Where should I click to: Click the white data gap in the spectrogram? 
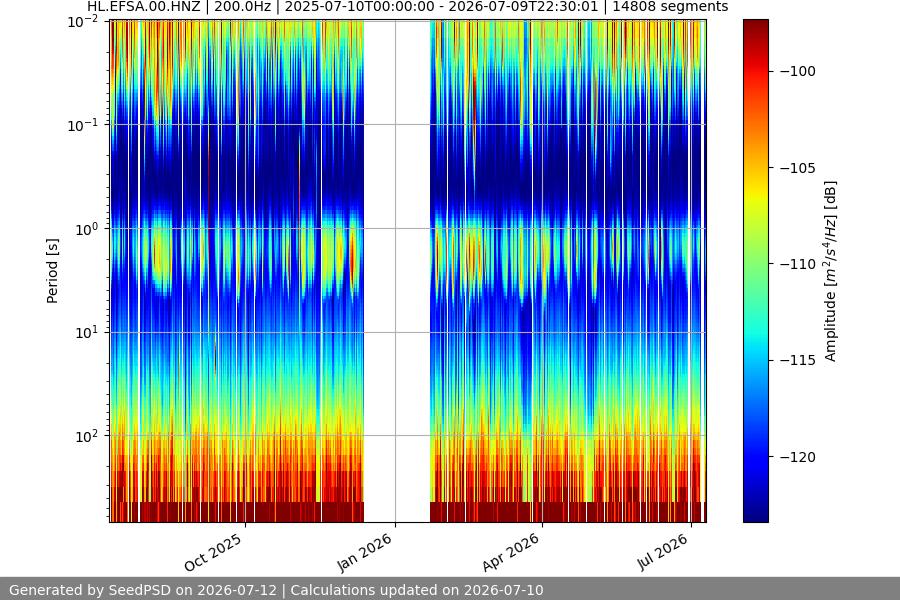(397, 271)
